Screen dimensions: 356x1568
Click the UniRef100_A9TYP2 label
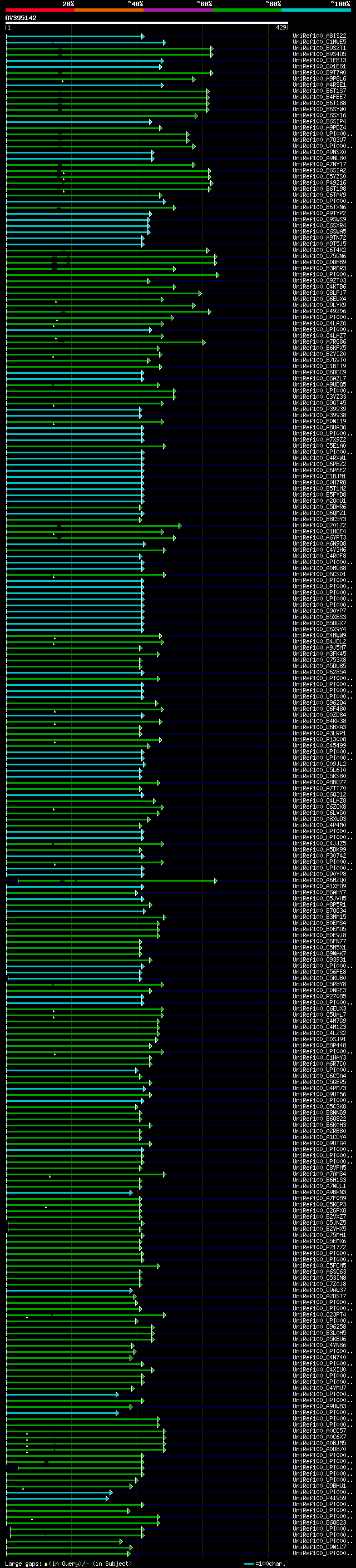point(319,213)
